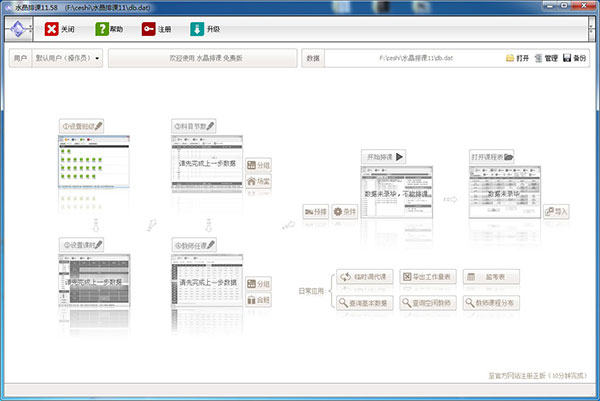Open 帮助 help with the green question icon
600x401 pixels.
click(x=102, y=30)
